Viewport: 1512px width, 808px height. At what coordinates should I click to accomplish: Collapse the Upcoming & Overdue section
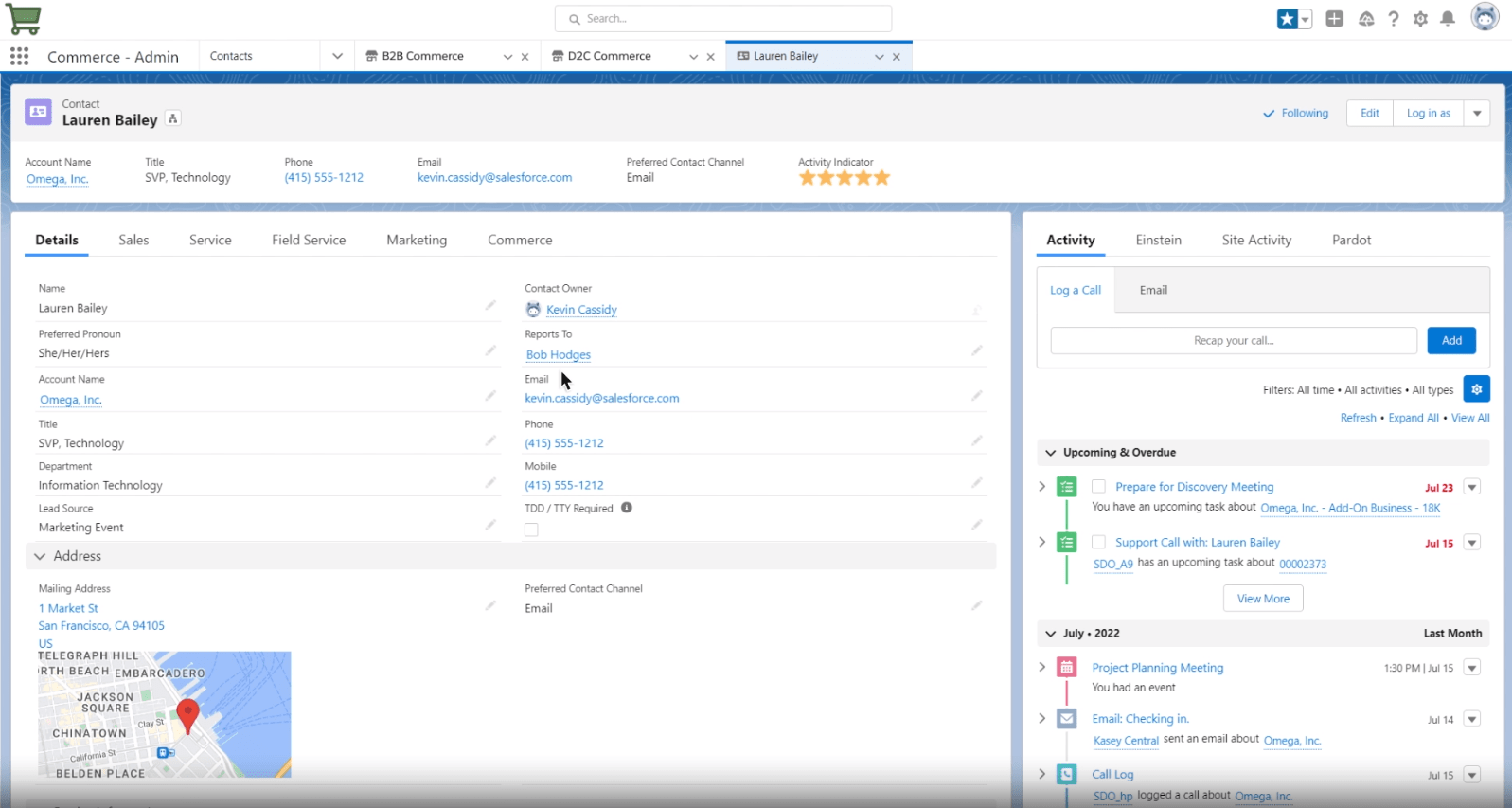tap(1050, 453)
